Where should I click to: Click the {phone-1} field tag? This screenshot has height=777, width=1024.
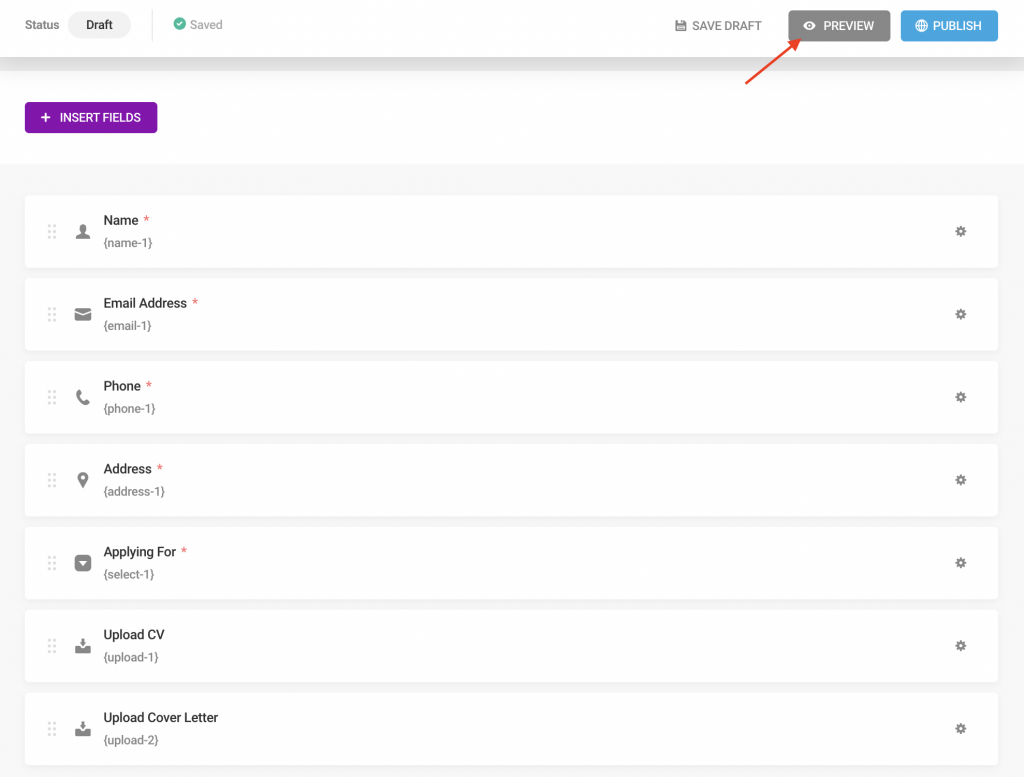tap(129, 409)
